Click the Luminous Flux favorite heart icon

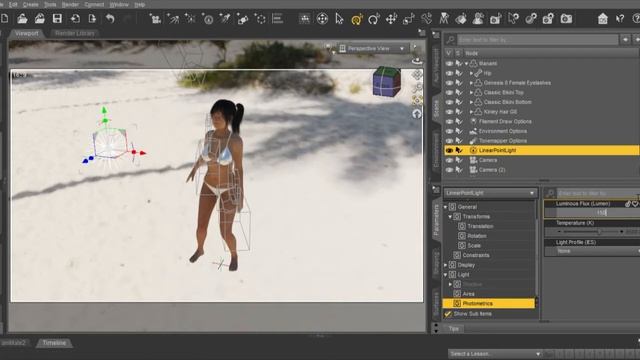[x=635, y=204]
